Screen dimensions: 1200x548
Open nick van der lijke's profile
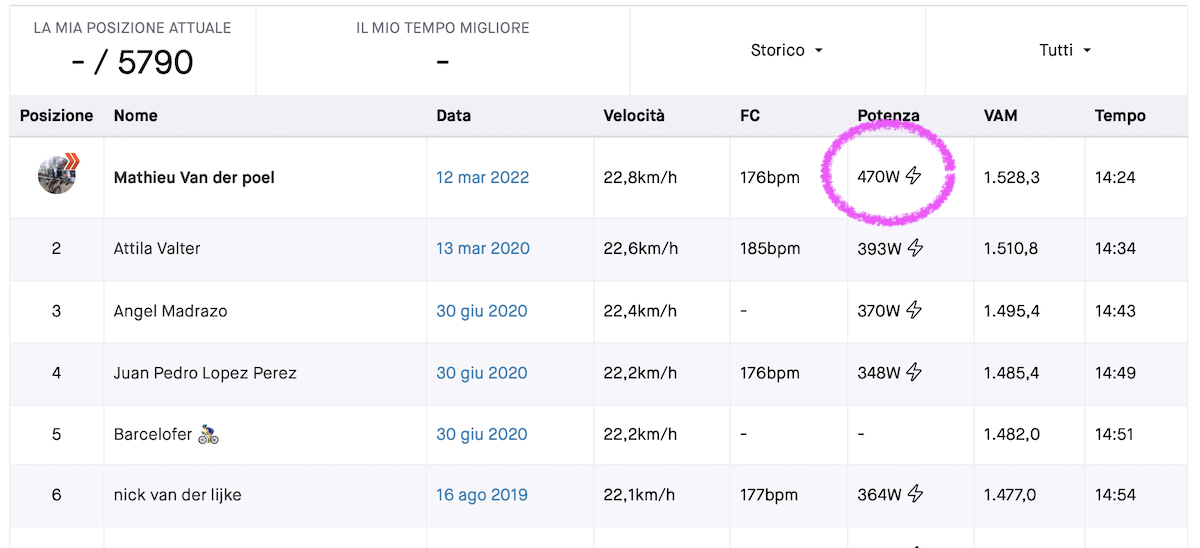[177, 494]
